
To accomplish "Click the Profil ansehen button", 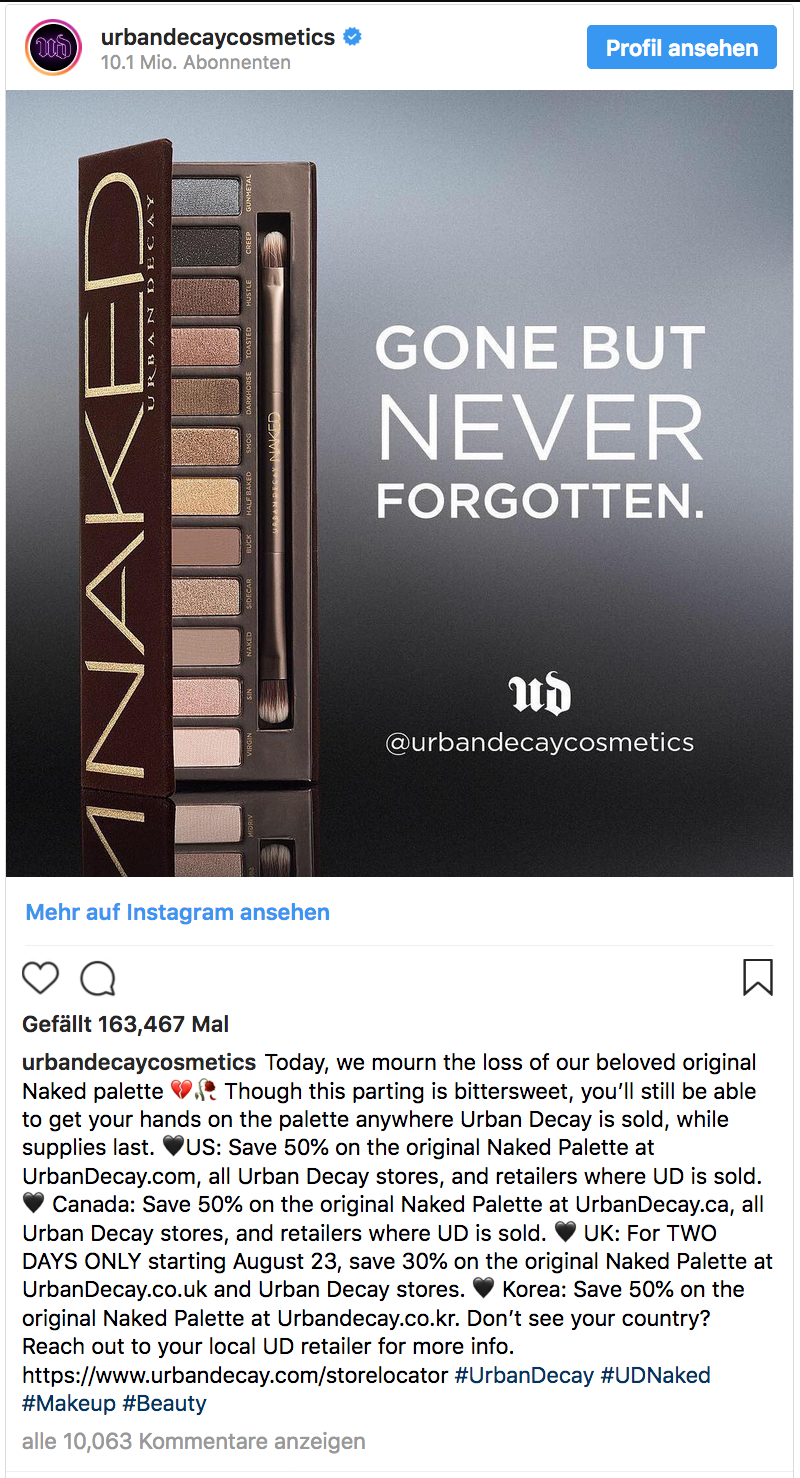I will pyautogui.click(x=682, y=47).
